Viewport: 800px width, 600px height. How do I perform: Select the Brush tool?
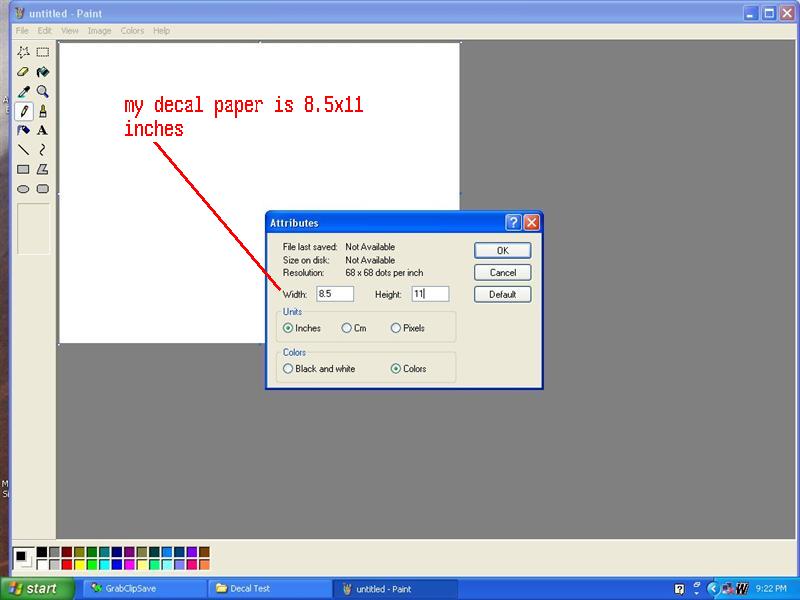click(43, 111)
